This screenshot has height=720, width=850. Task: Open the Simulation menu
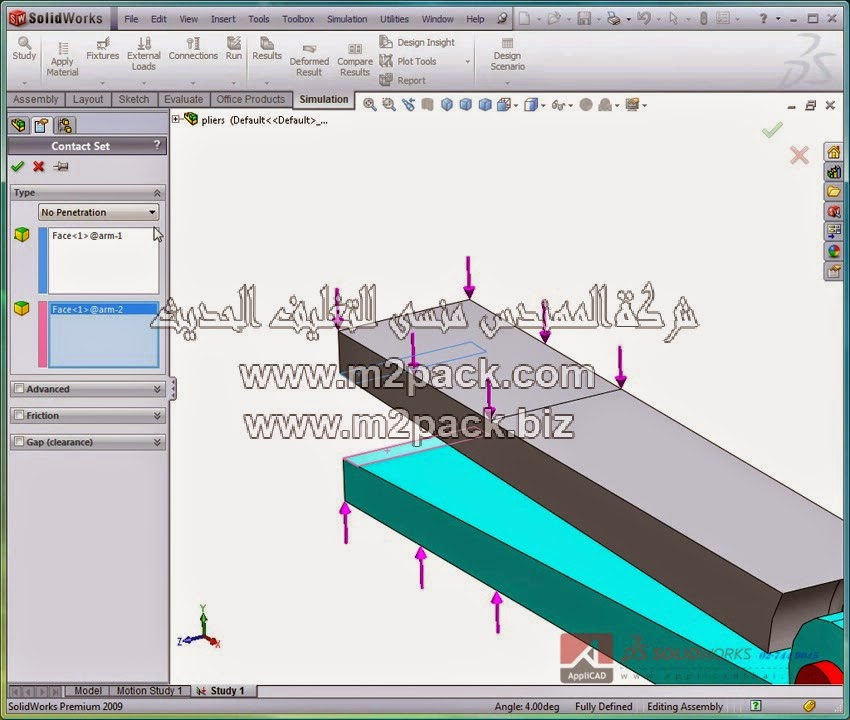(347, 19)
